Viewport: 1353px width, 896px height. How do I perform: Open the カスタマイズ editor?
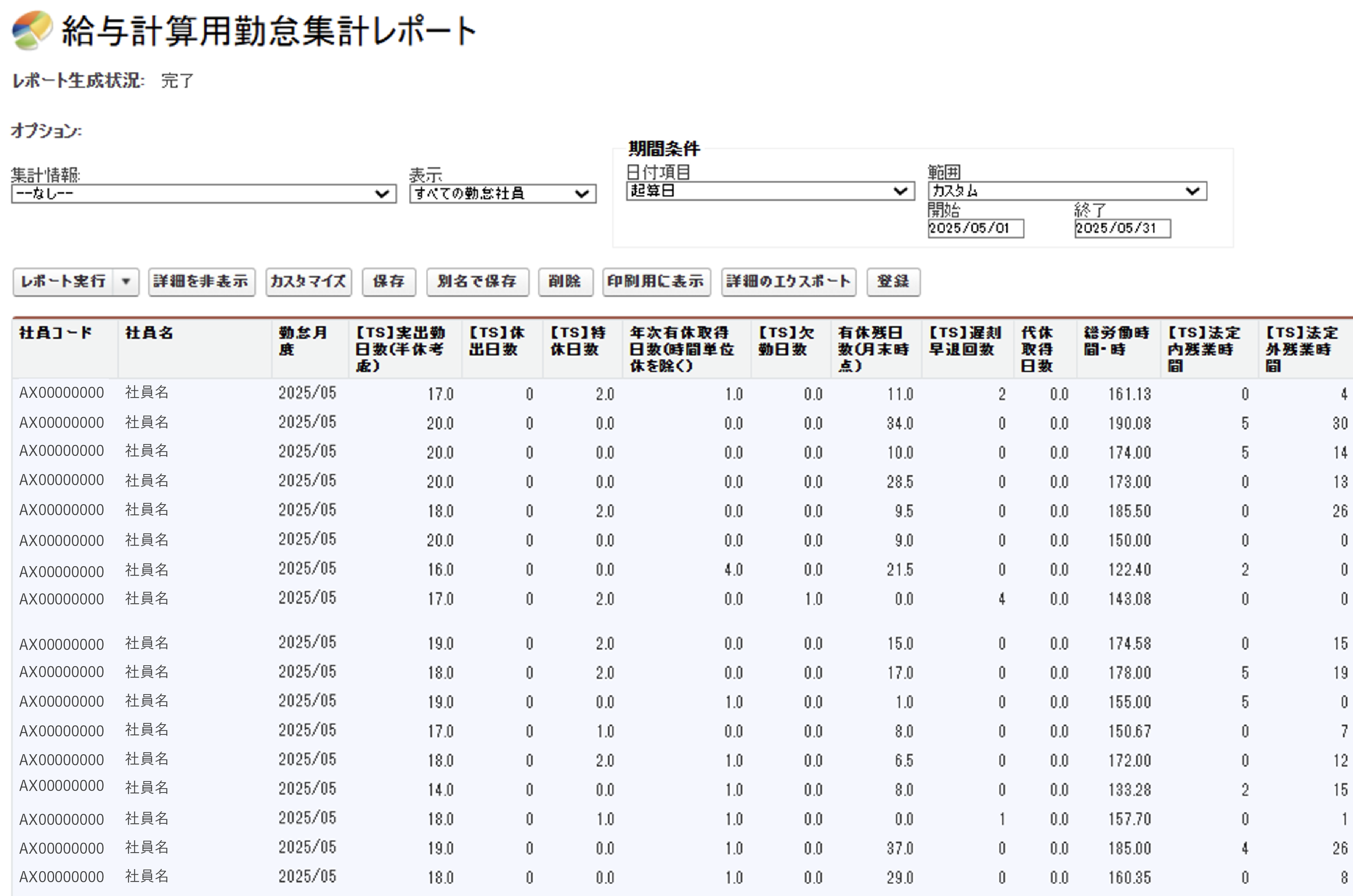[308, 281]
